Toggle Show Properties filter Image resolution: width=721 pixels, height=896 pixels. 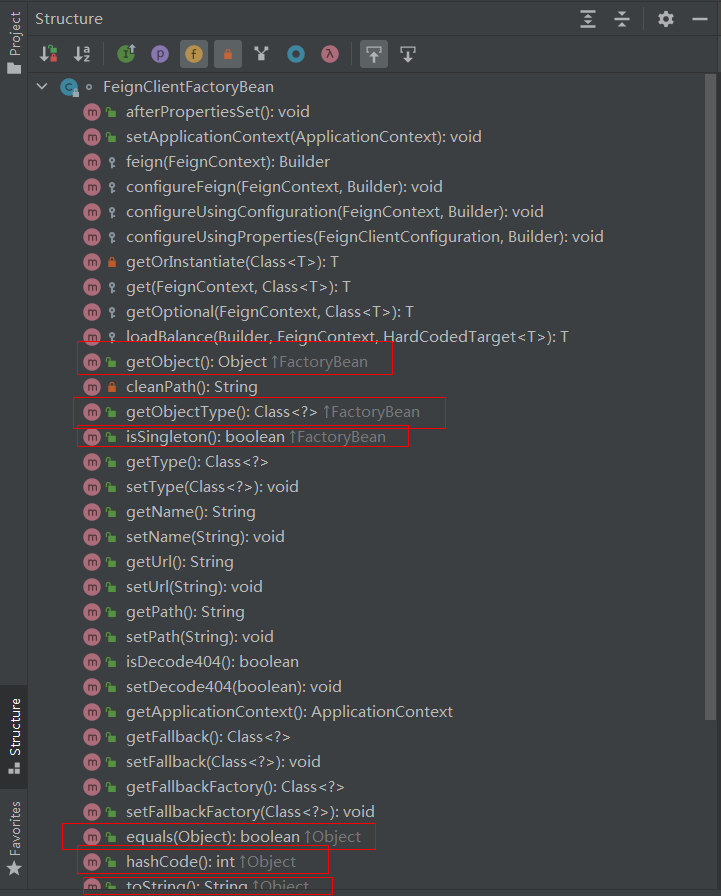click(160, 54)
